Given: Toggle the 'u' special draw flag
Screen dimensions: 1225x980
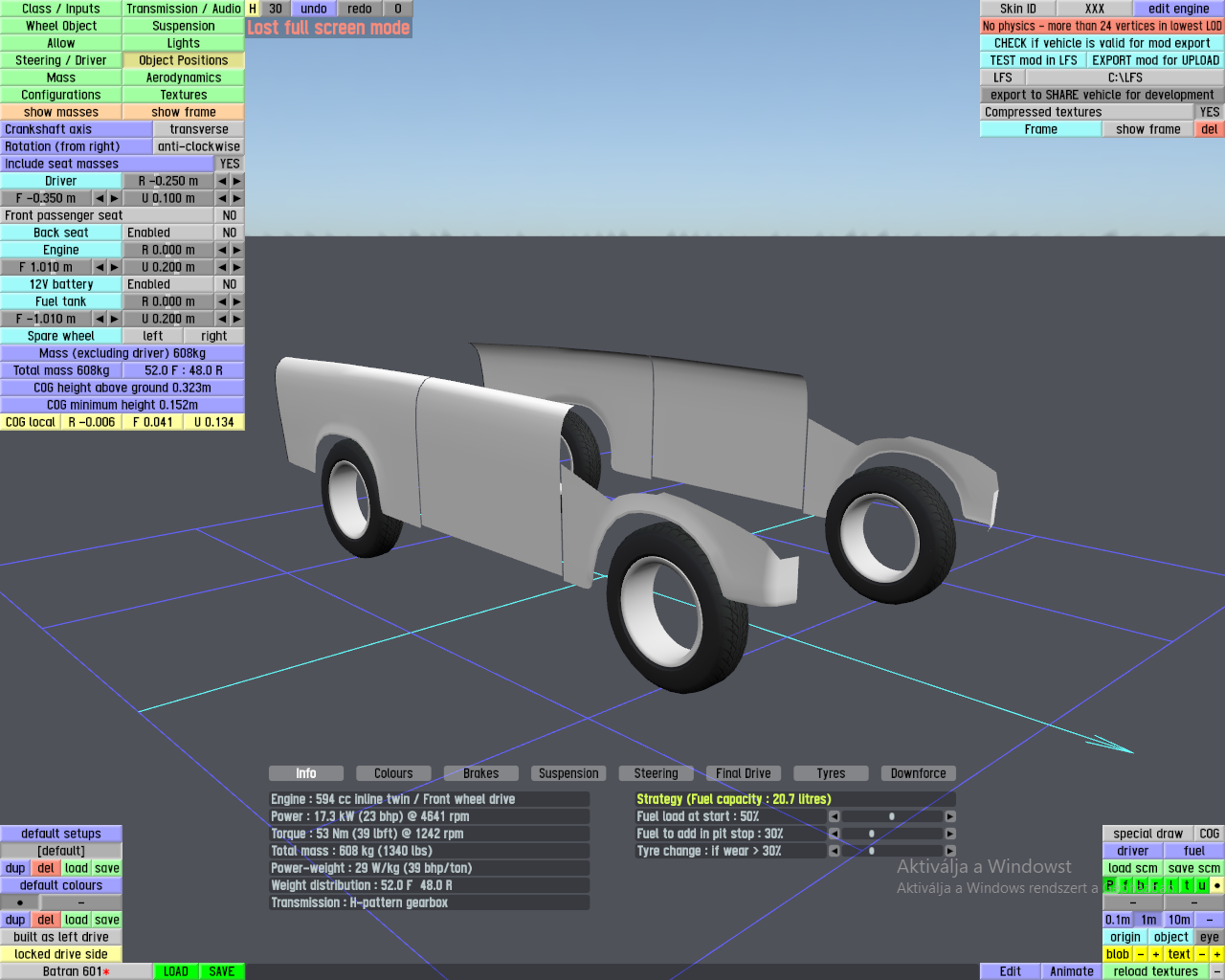Looking at the screenshot, I should 1202,885.
